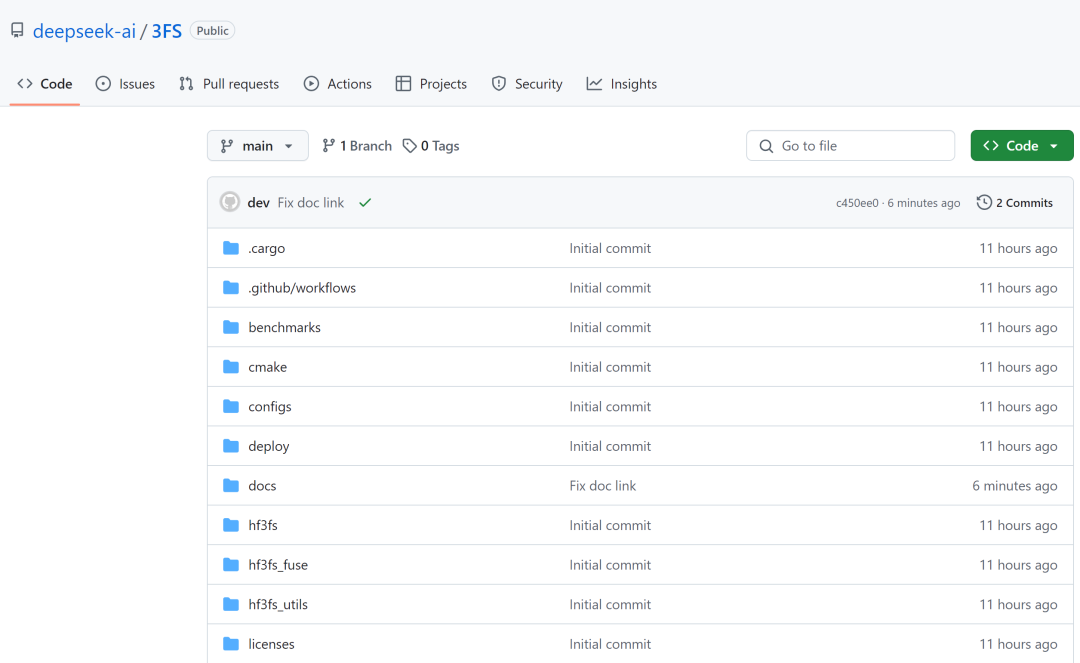Image resolution: width=1080 pixels, height=663 pixels.
Task: Click the green check status icon
Action: pyautogui.click(x=365, y=202)
